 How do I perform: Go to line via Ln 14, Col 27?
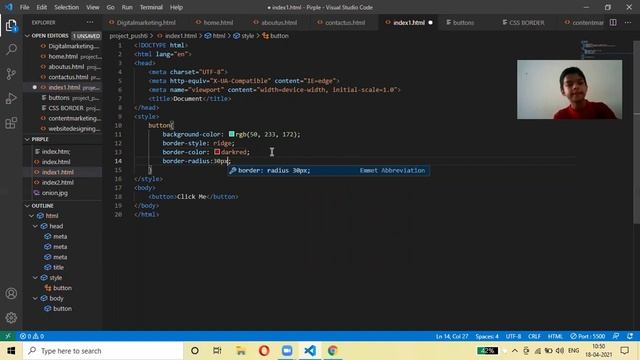pyautogui.click(x=452, y=336)
